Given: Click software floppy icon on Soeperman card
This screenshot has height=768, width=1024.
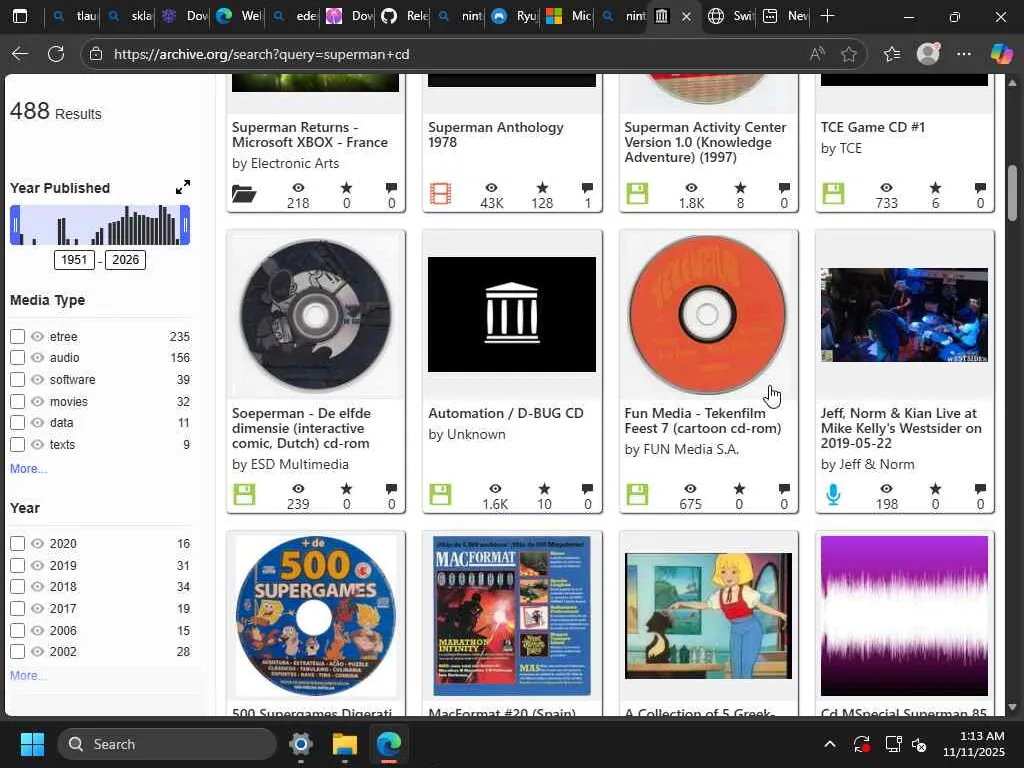Looking at the screenshot, I should [x=244, y=494].
